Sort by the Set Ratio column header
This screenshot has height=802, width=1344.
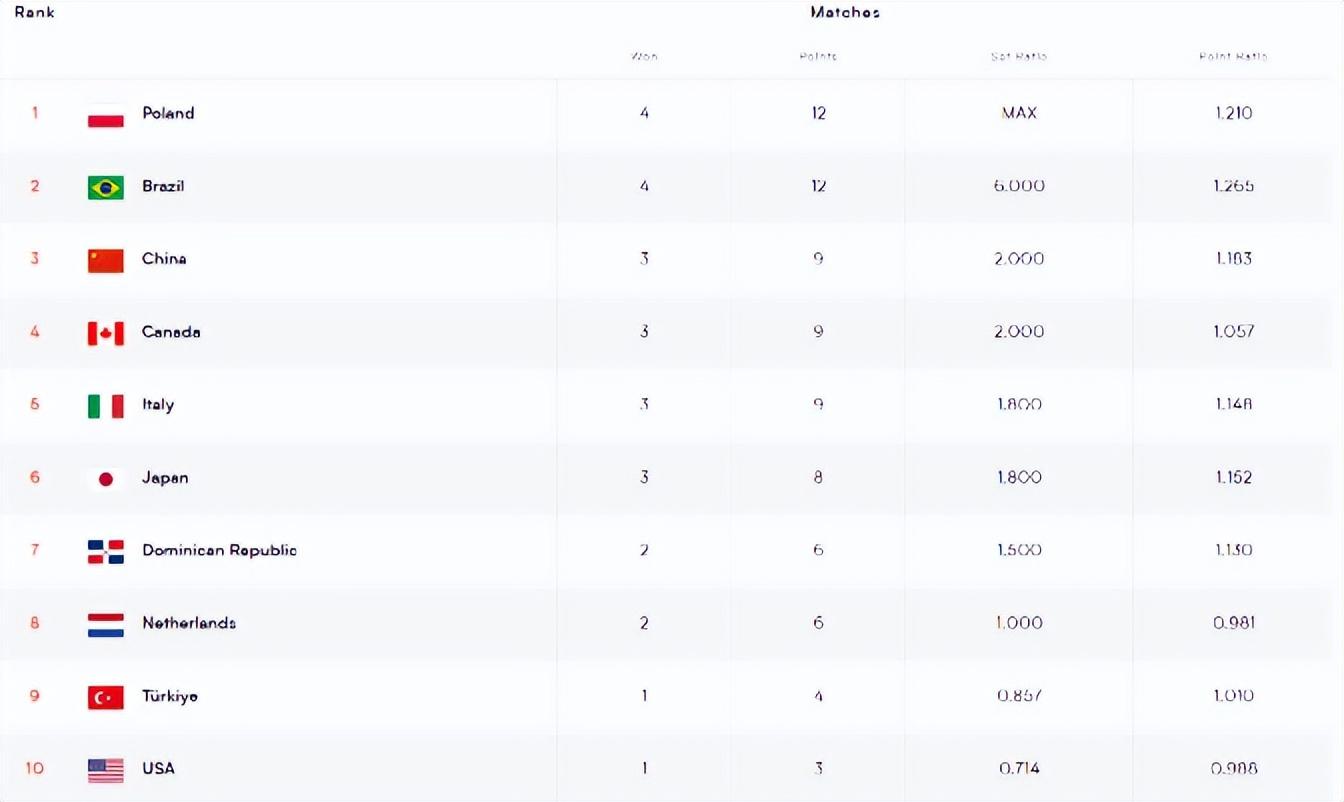pos(1019,56)
